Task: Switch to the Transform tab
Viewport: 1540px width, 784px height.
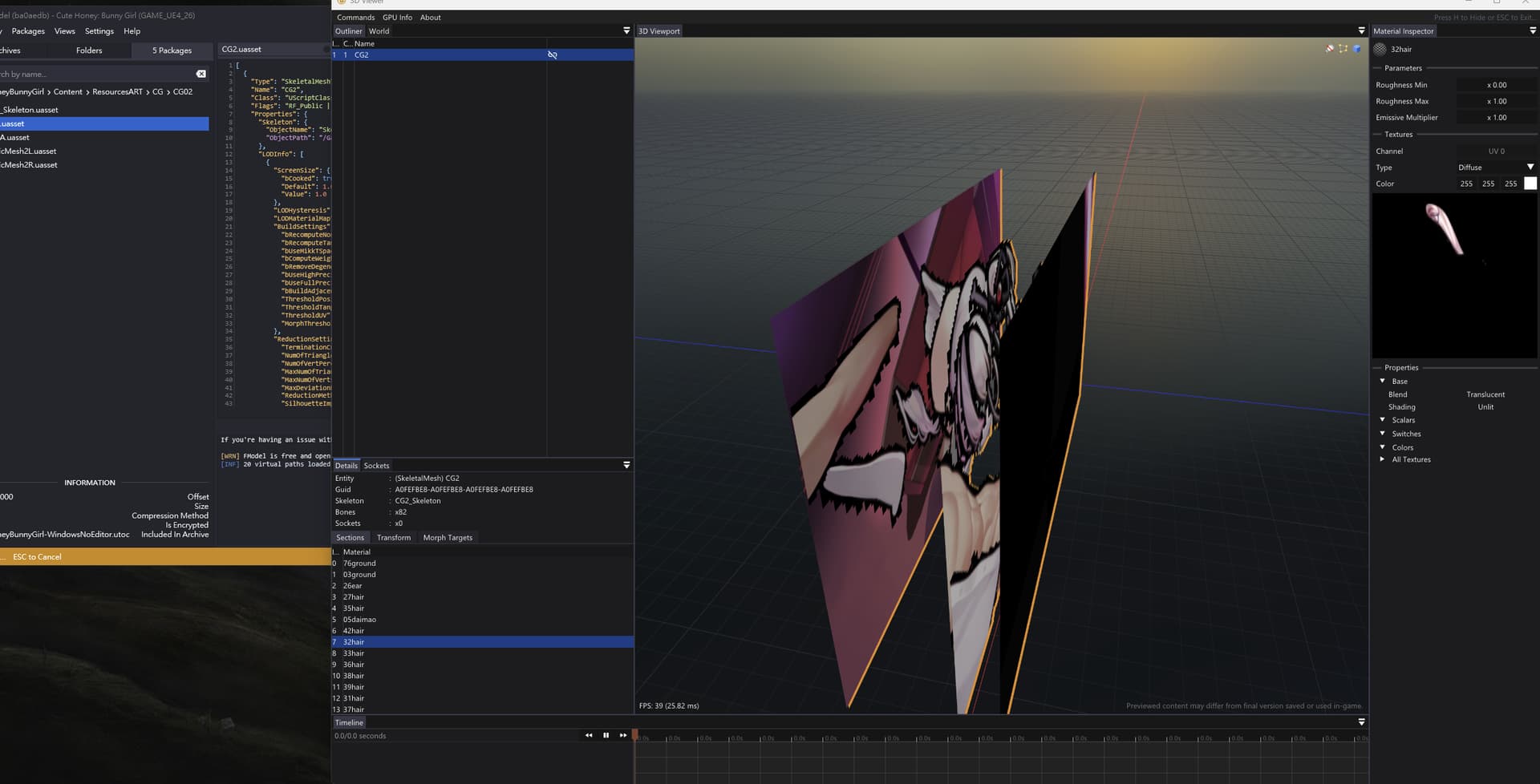Action: [394, 538]
